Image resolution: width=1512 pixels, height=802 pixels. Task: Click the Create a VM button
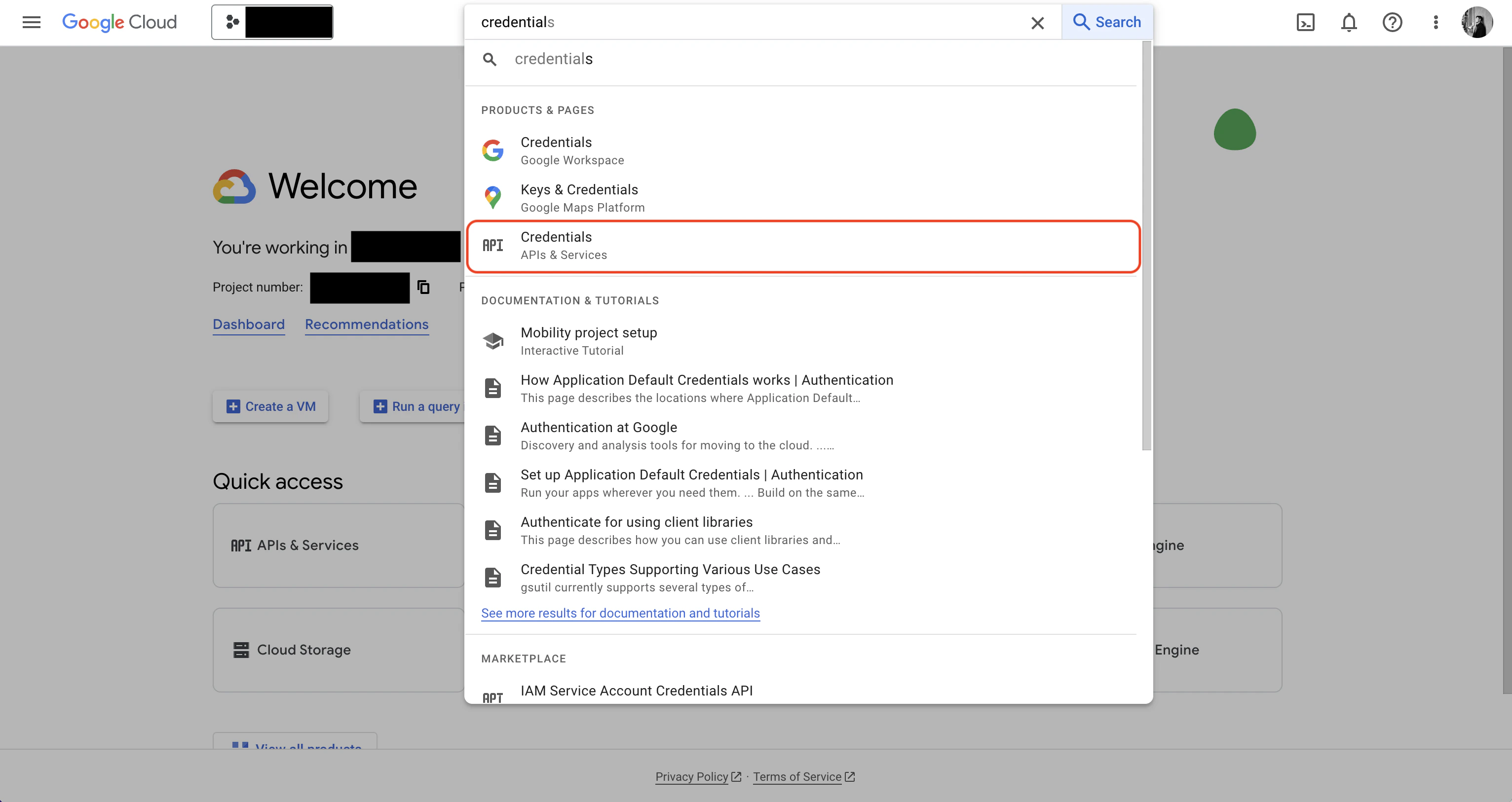click(x=270, y=406)
